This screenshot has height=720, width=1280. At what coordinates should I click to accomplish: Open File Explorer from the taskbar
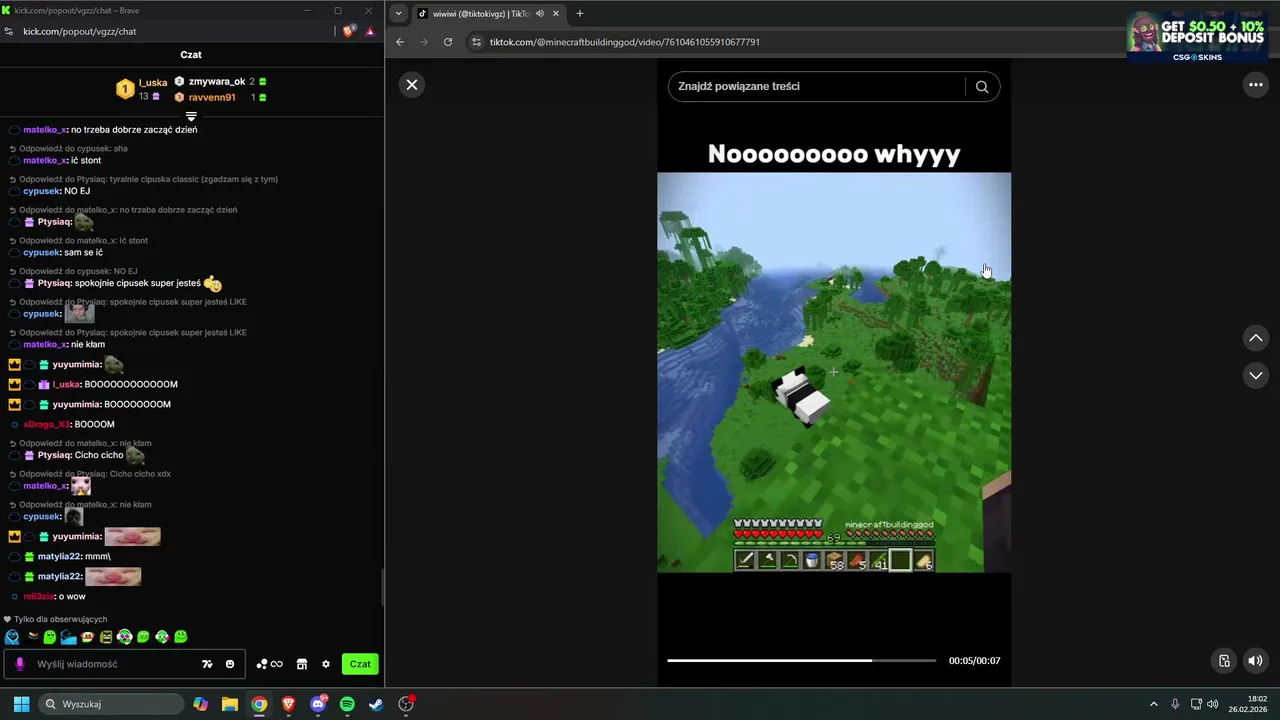(230, 704)
